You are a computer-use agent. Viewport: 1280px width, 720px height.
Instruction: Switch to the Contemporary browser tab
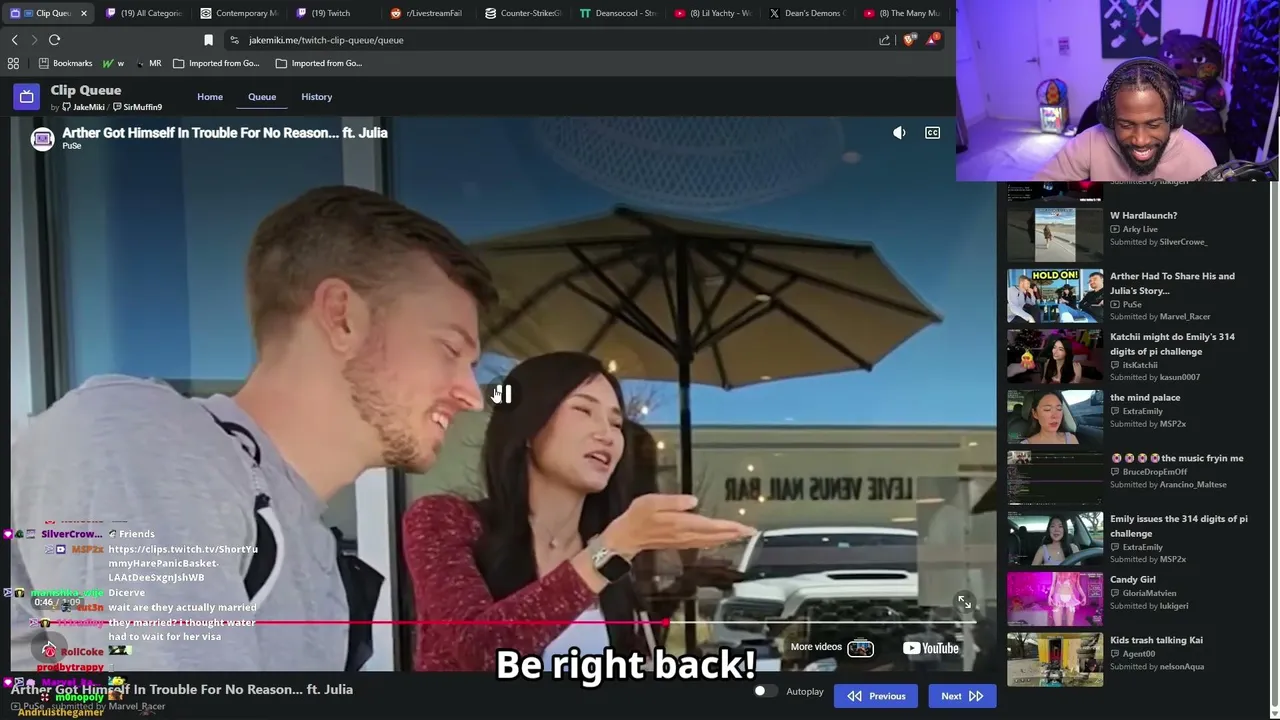[238, 13]
